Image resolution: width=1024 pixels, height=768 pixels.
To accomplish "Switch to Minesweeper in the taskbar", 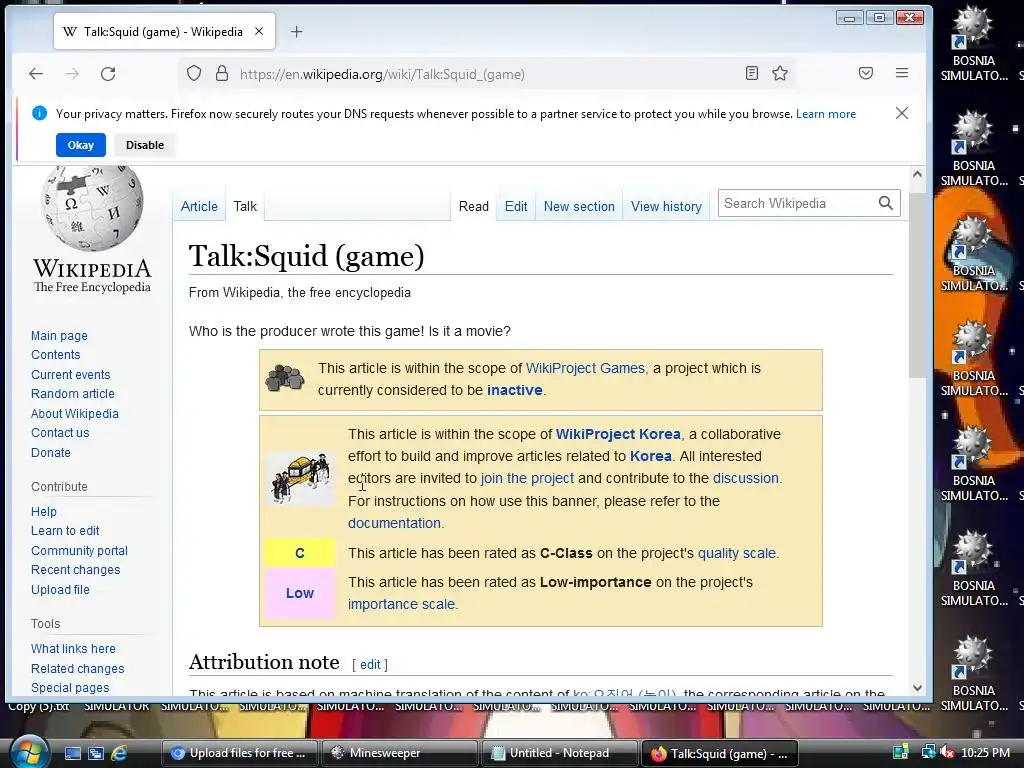I will click(x=398, y=753).
